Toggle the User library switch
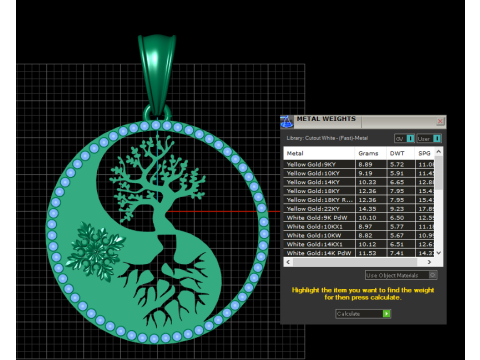Image resolution: width=480 pixels, height=360 pixels. click(x=429, y=138)
